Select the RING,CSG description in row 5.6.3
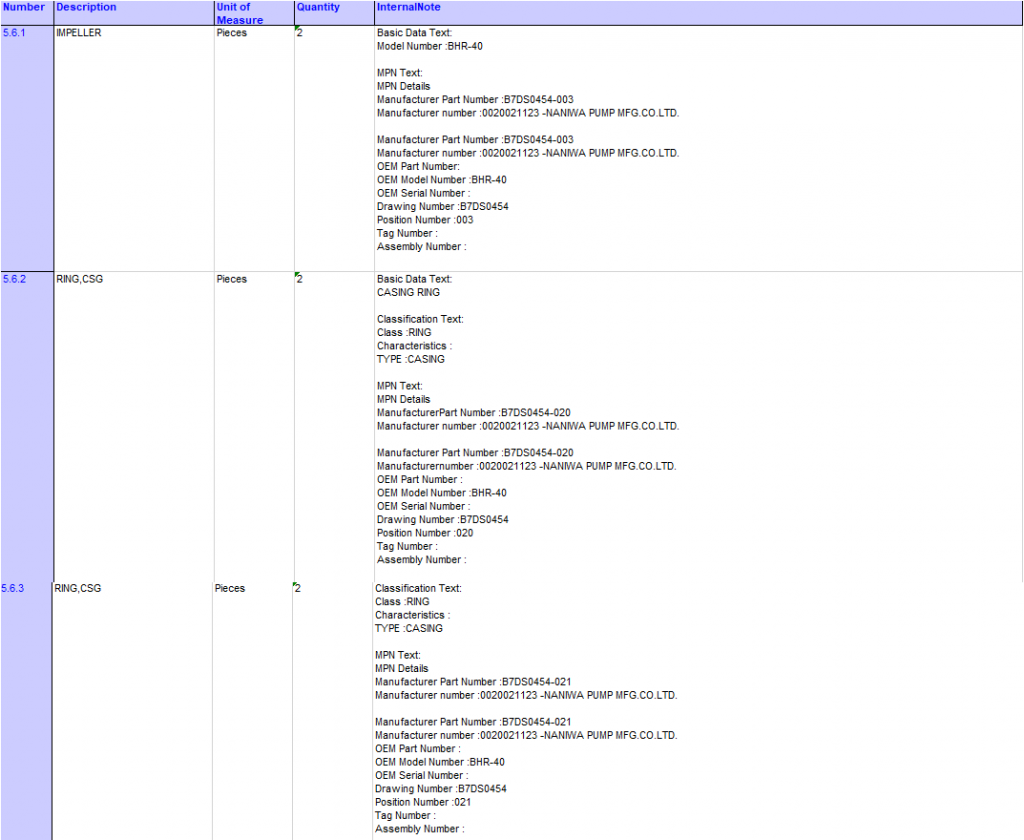Image resolution: width=1024 pixels, height=840 pixels. click(78, 588)
